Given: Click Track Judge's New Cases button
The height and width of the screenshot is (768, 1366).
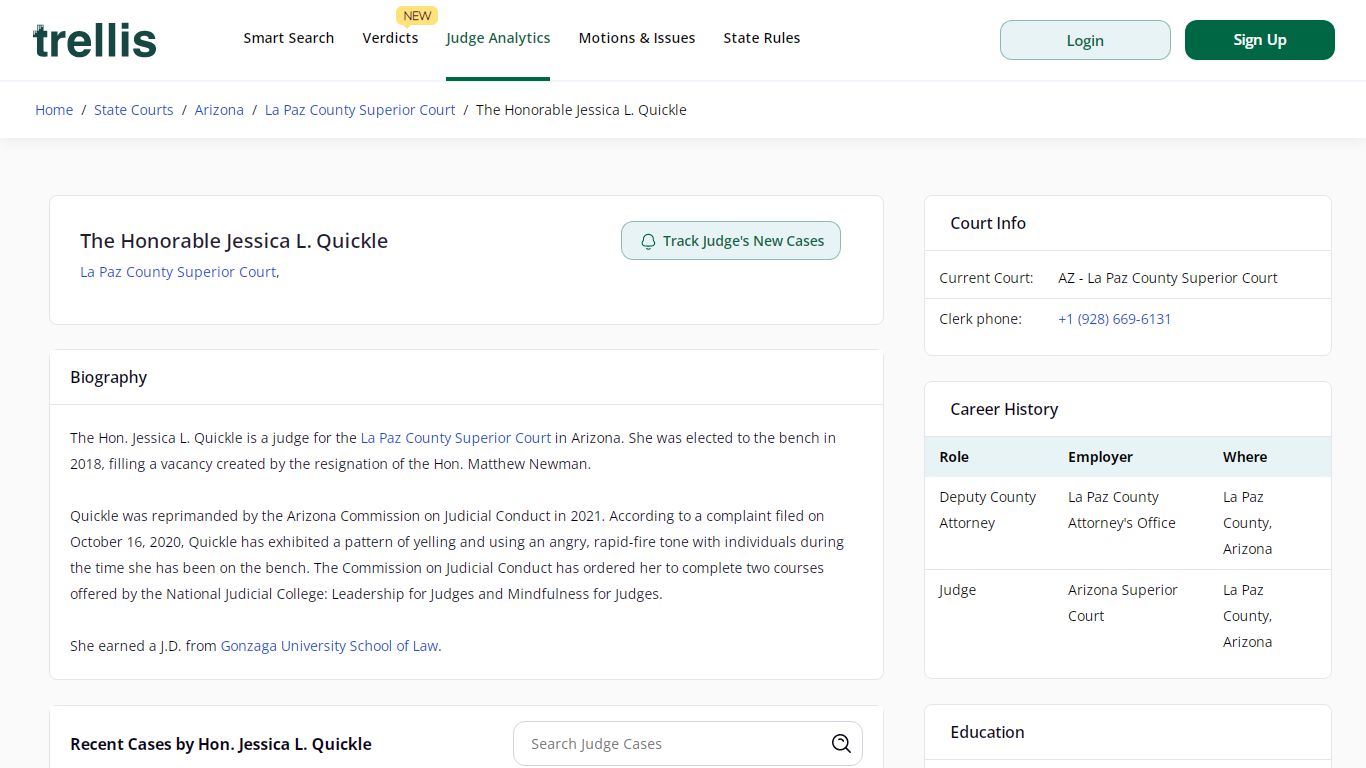Looking at the screenshot, I should [731, 241].
